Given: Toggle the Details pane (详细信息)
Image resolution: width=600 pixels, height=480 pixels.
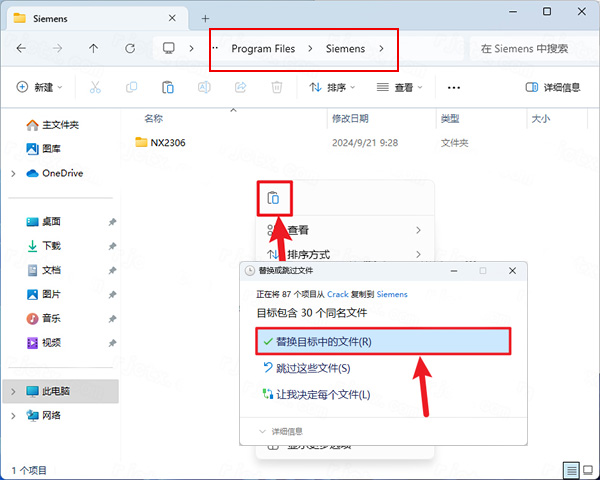Looking at the screenshot, I should click(x=553, y=87).
